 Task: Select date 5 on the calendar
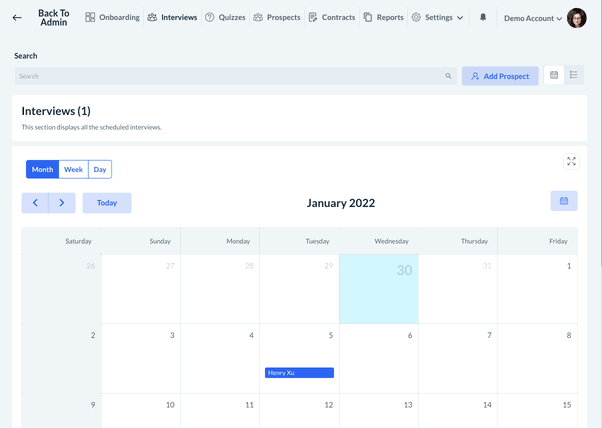(299, 359)
